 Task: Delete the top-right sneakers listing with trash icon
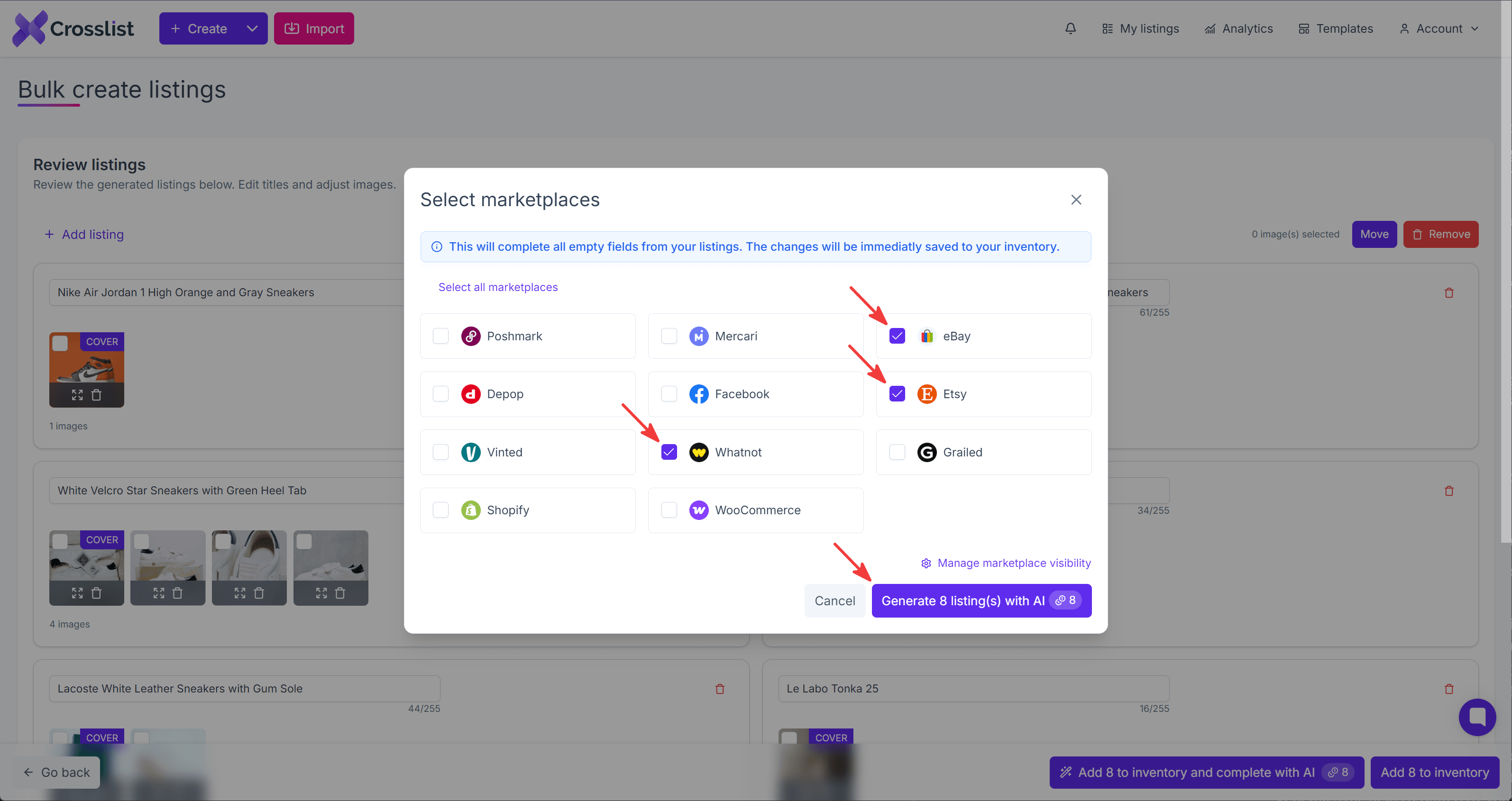point(1448,293)
